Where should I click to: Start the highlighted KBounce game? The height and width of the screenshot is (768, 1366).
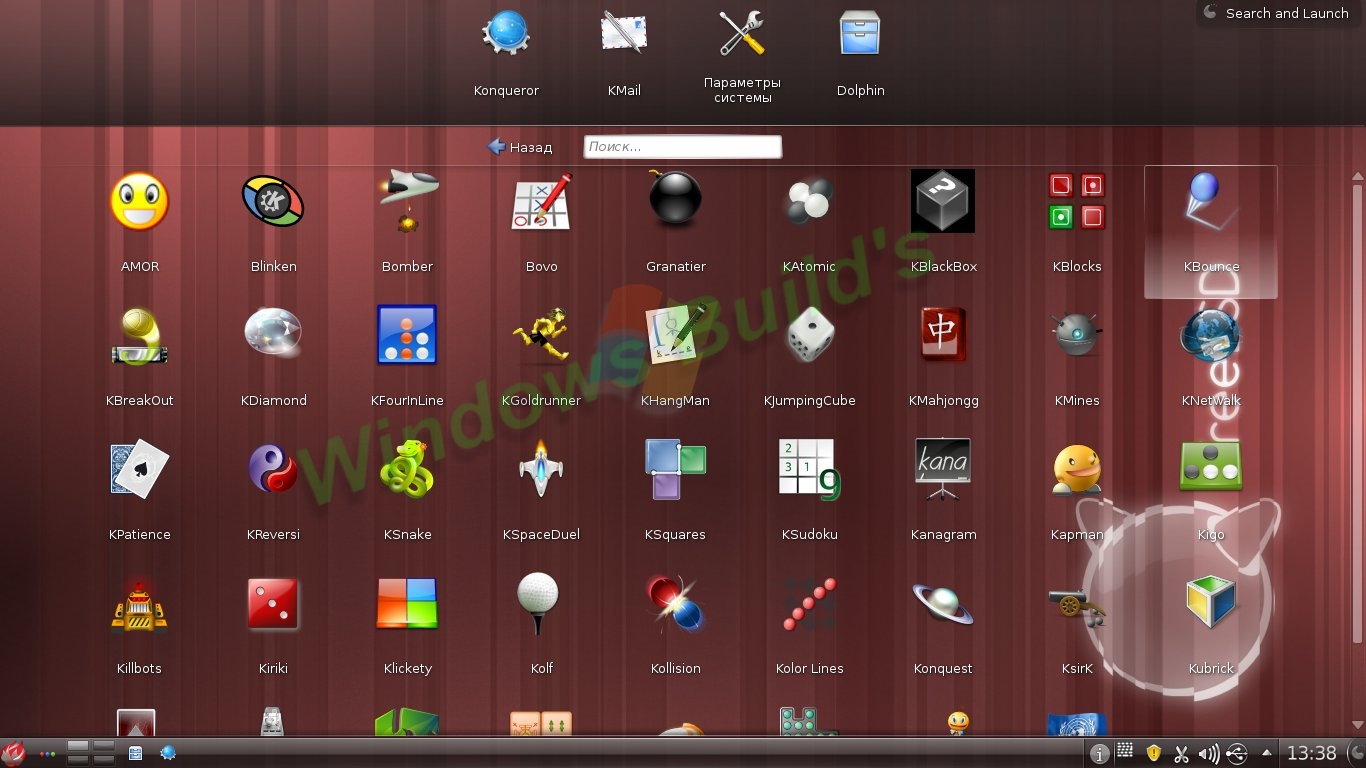(1211, 232)
